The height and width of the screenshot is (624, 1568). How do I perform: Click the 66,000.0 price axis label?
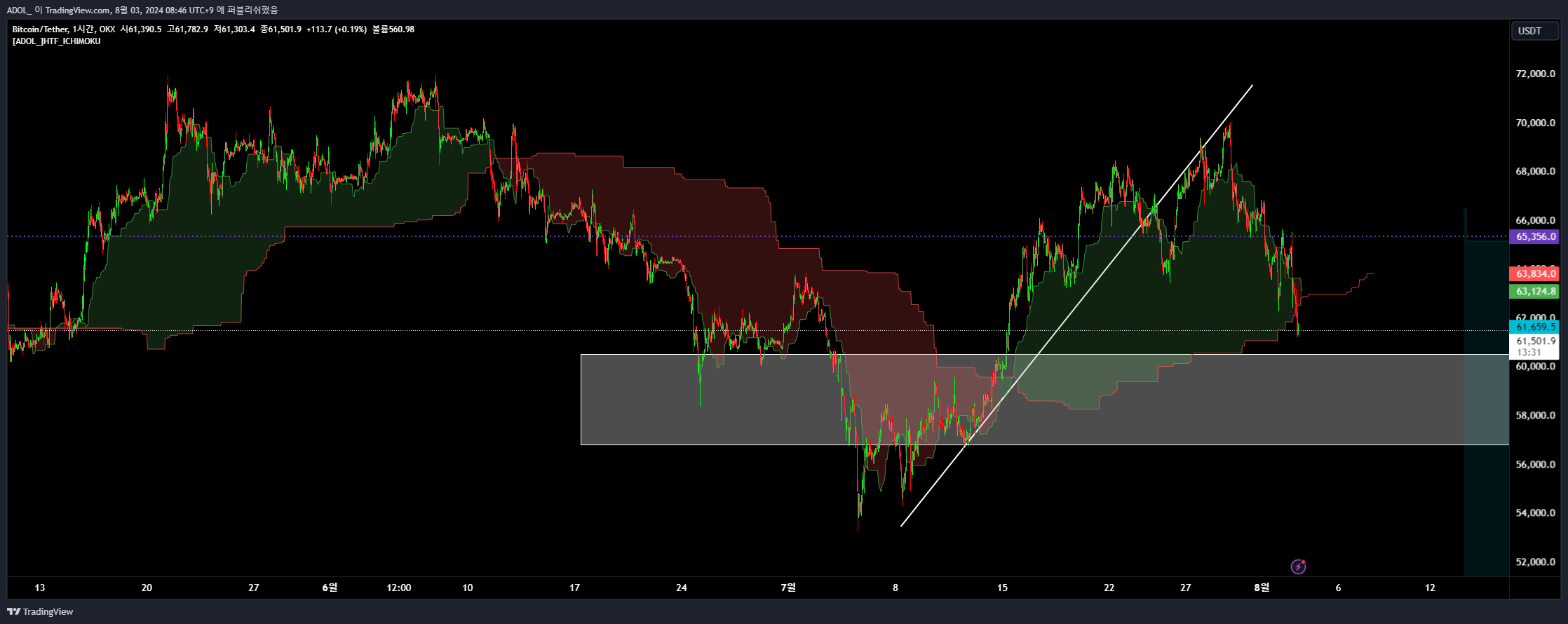click(1535, 220)
